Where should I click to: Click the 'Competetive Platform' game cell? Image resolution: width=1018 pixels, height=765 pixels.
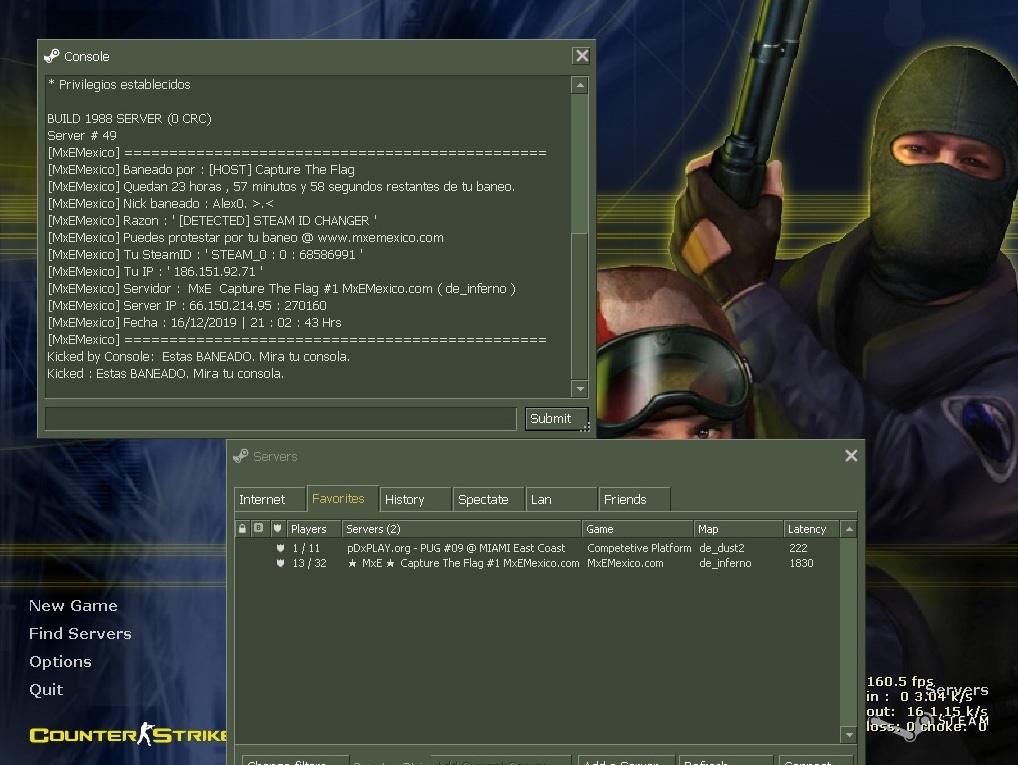pos(639,548)
